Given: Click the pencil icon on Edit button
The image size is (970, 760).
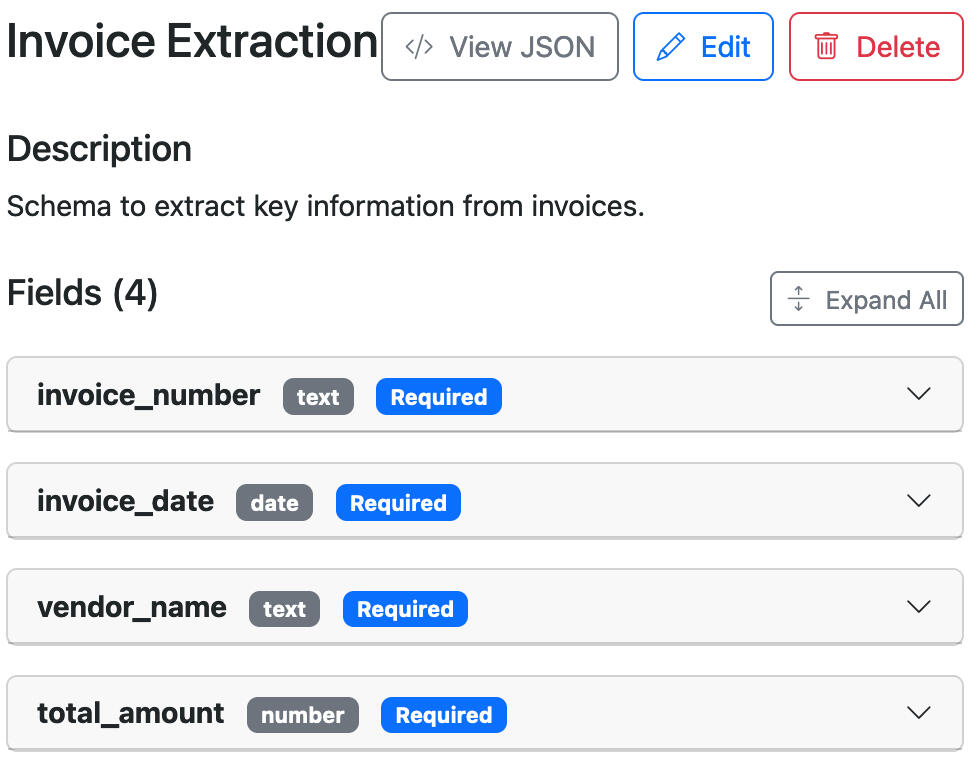Looking at the screenshot, I should point(671,47).
